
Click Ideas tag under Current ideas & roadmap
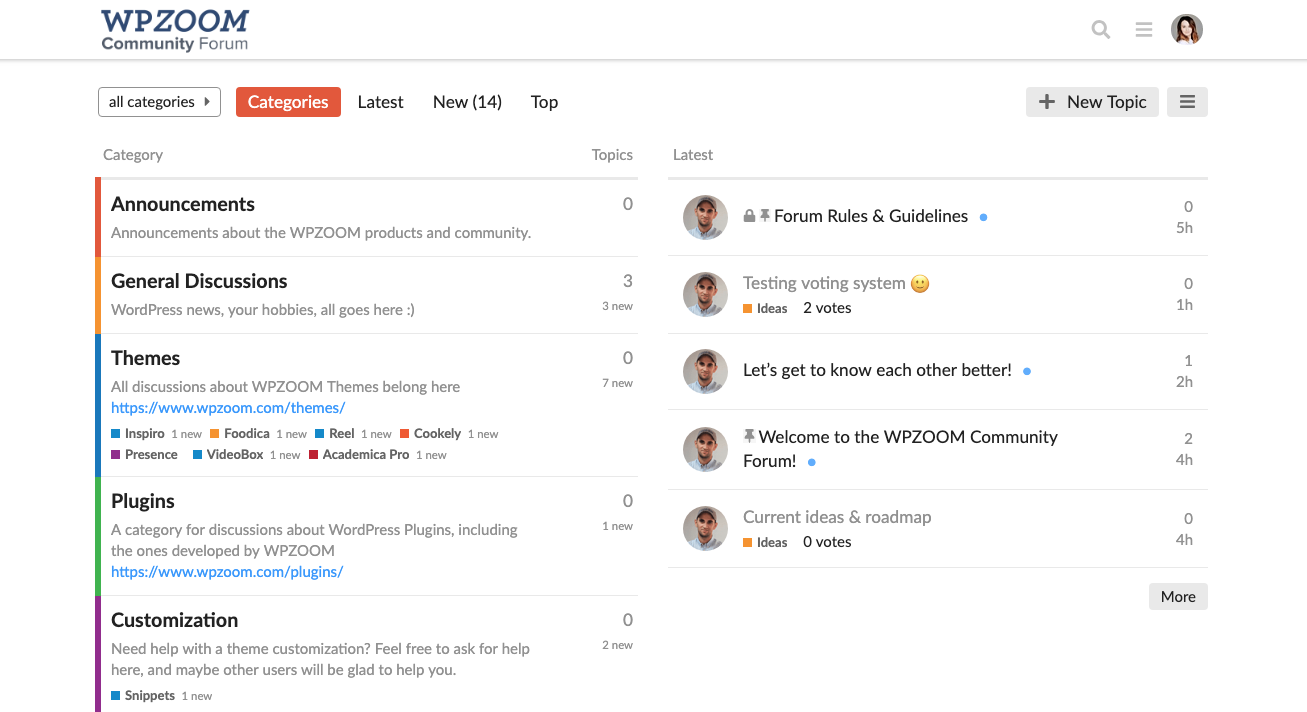[765, 543]
